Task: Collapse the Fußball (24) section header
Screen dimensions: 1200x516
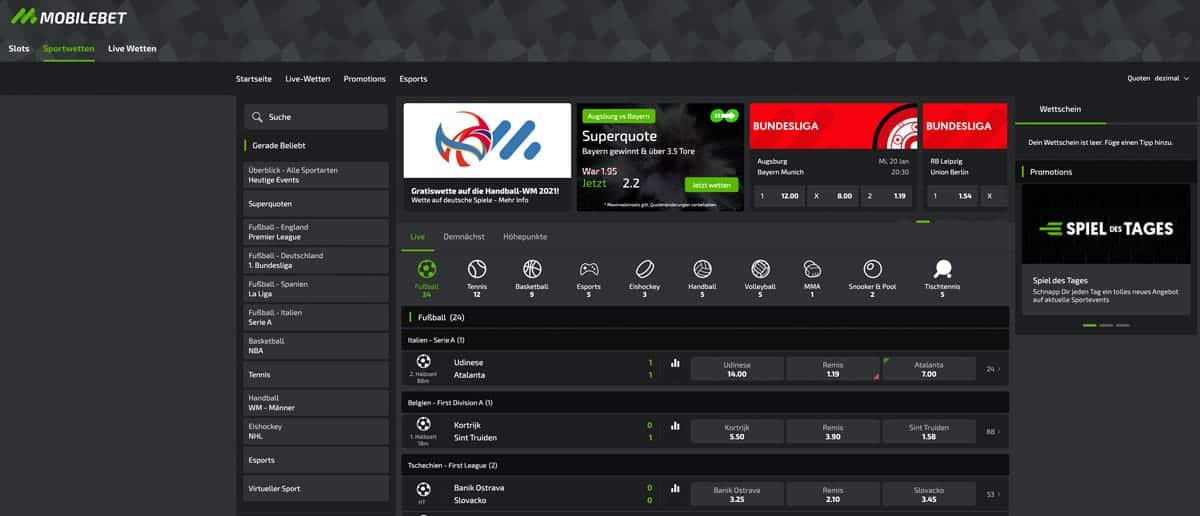Action: (705, 317)
